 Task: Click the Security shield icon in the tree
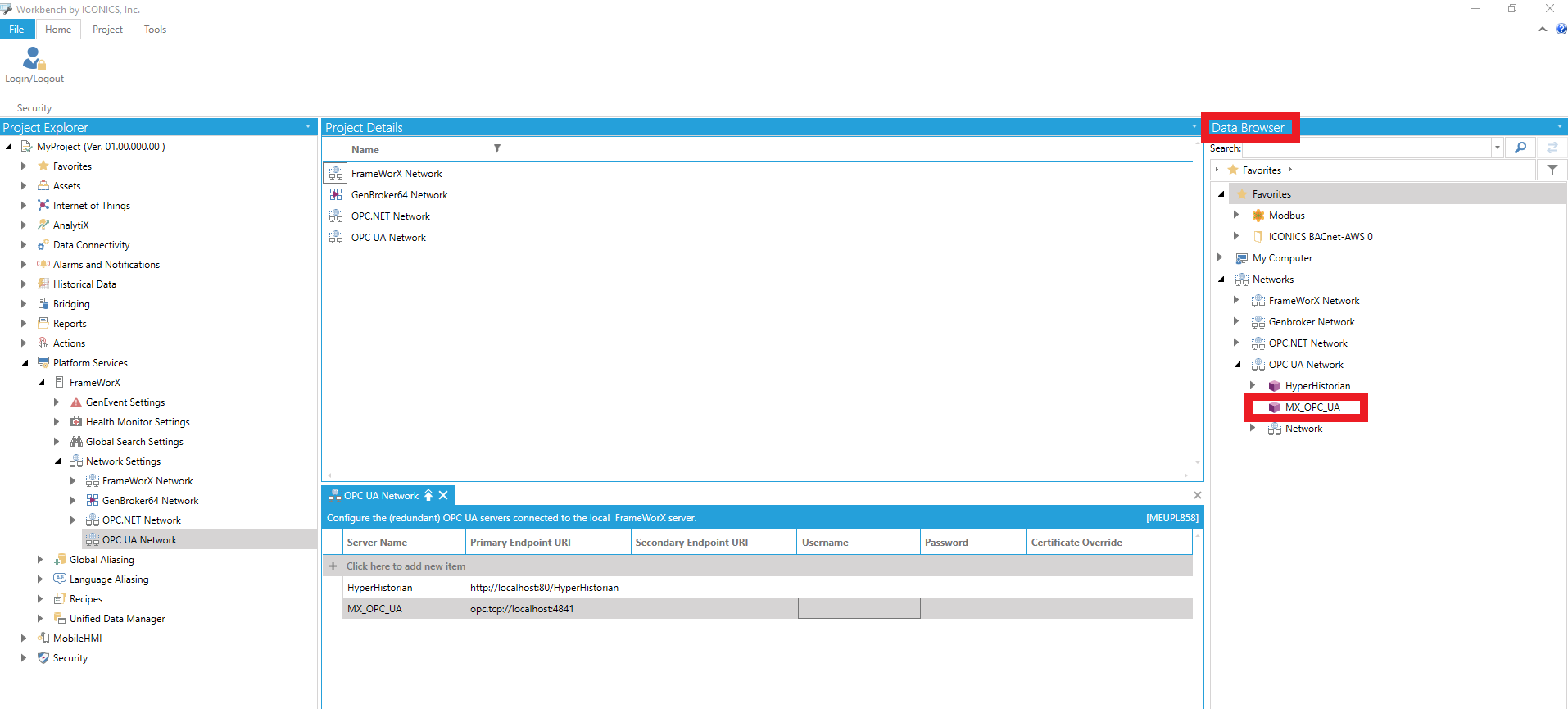pyautogui.click(x=43, y=658)
